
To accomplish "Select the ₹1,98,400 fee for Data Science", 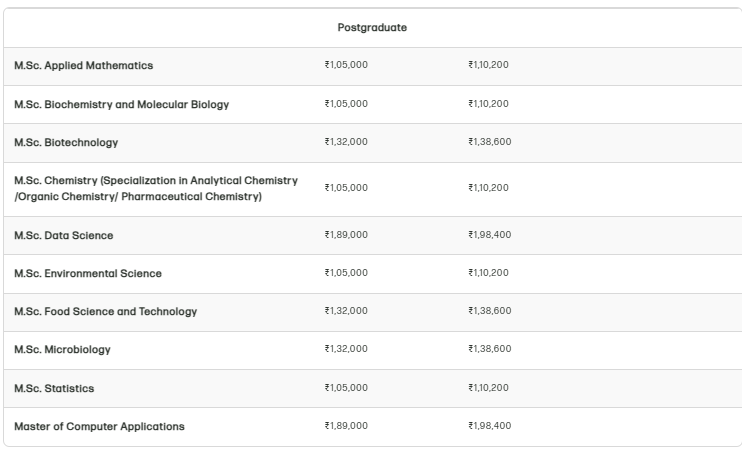I will tap(489, 235).
